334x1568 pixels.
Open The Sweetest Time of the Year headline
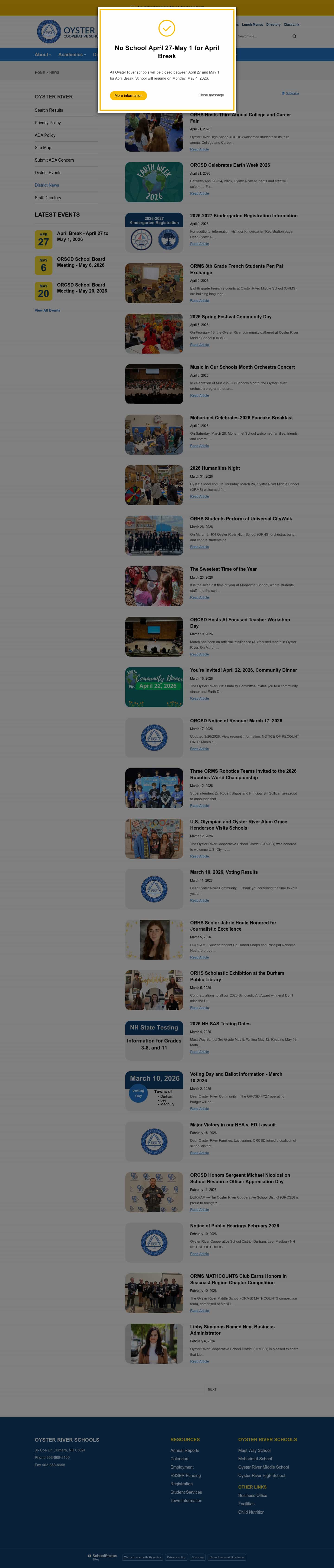coord(223,569)
